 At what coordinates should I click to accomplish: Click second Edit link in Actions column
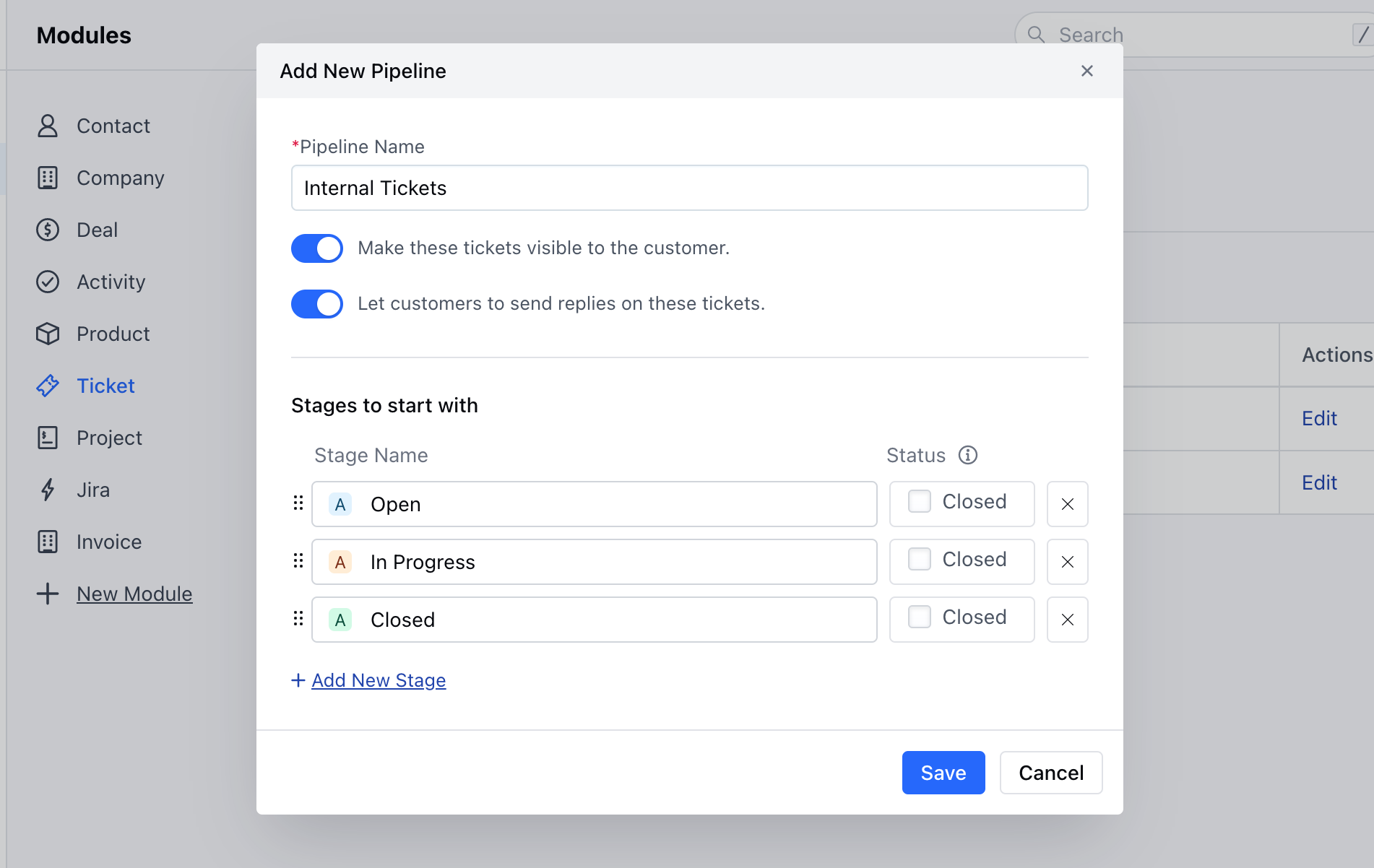click(x=1319, y=482)
